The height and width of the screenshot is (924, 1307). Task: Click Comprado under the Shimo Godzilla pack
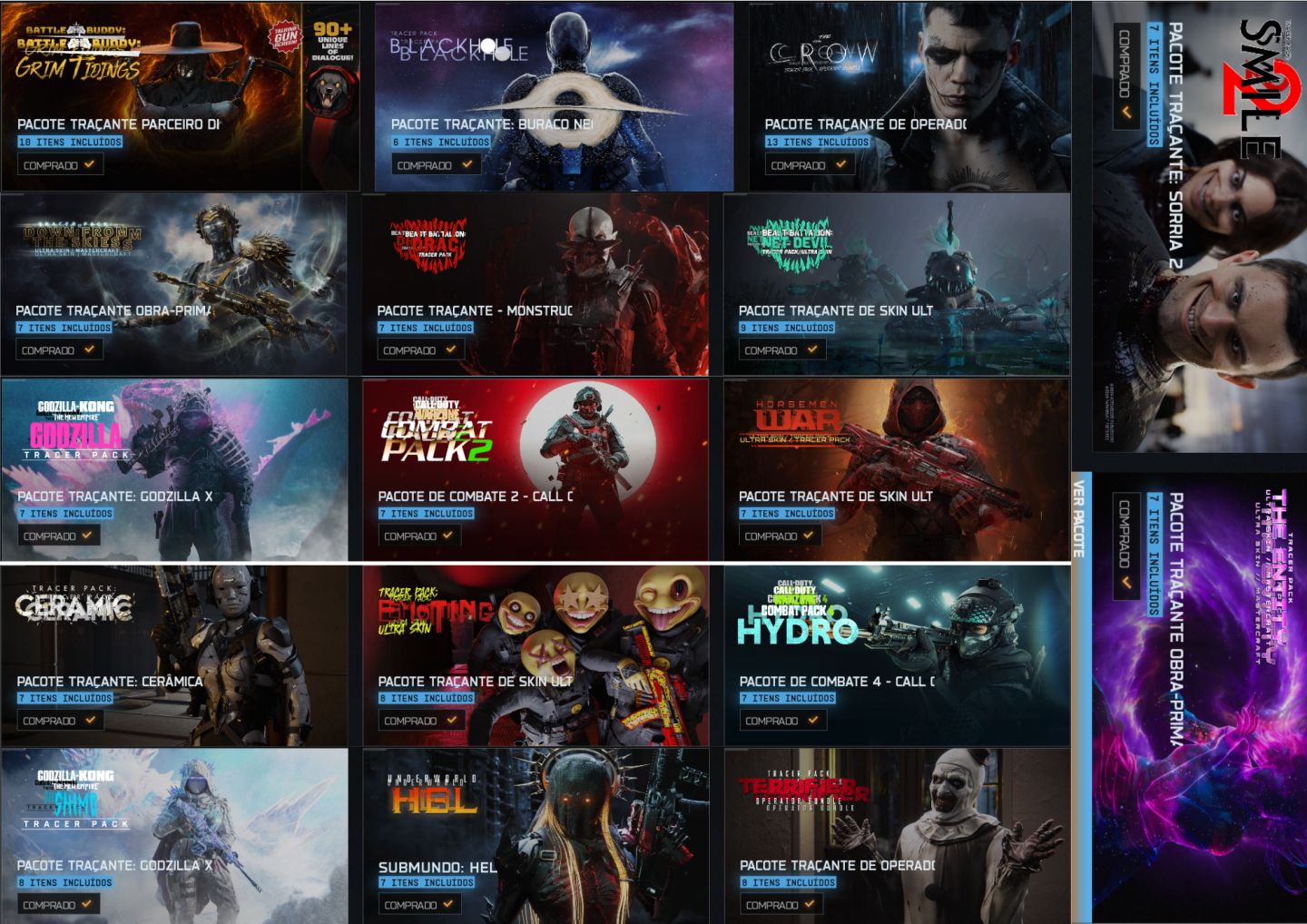click(x=58, y=904)
